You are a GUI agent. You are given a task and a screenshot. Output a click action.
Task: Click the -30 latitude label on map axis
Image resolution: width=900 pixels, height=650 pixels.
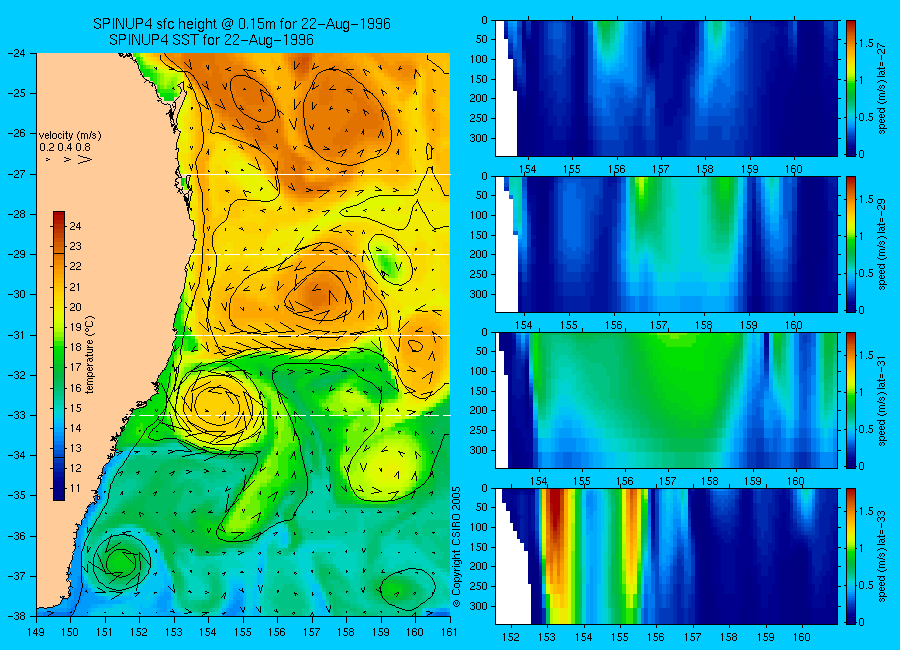(16, 294)
